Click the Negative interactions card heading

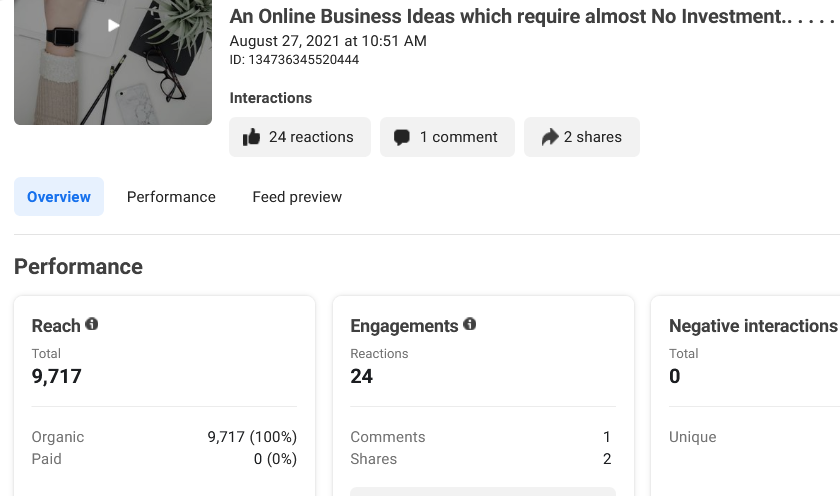pyautogui.click(x=753, y=326)
